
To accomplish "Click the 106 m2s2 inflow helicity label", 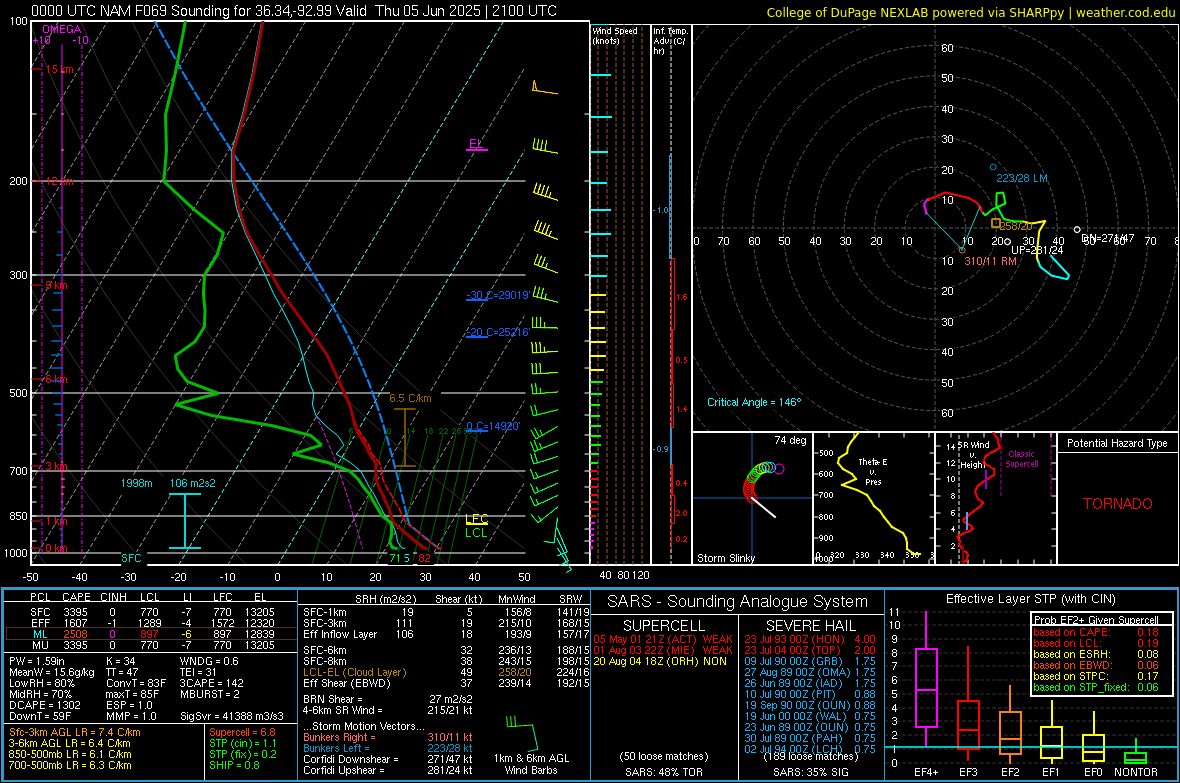I will [193, 483].
